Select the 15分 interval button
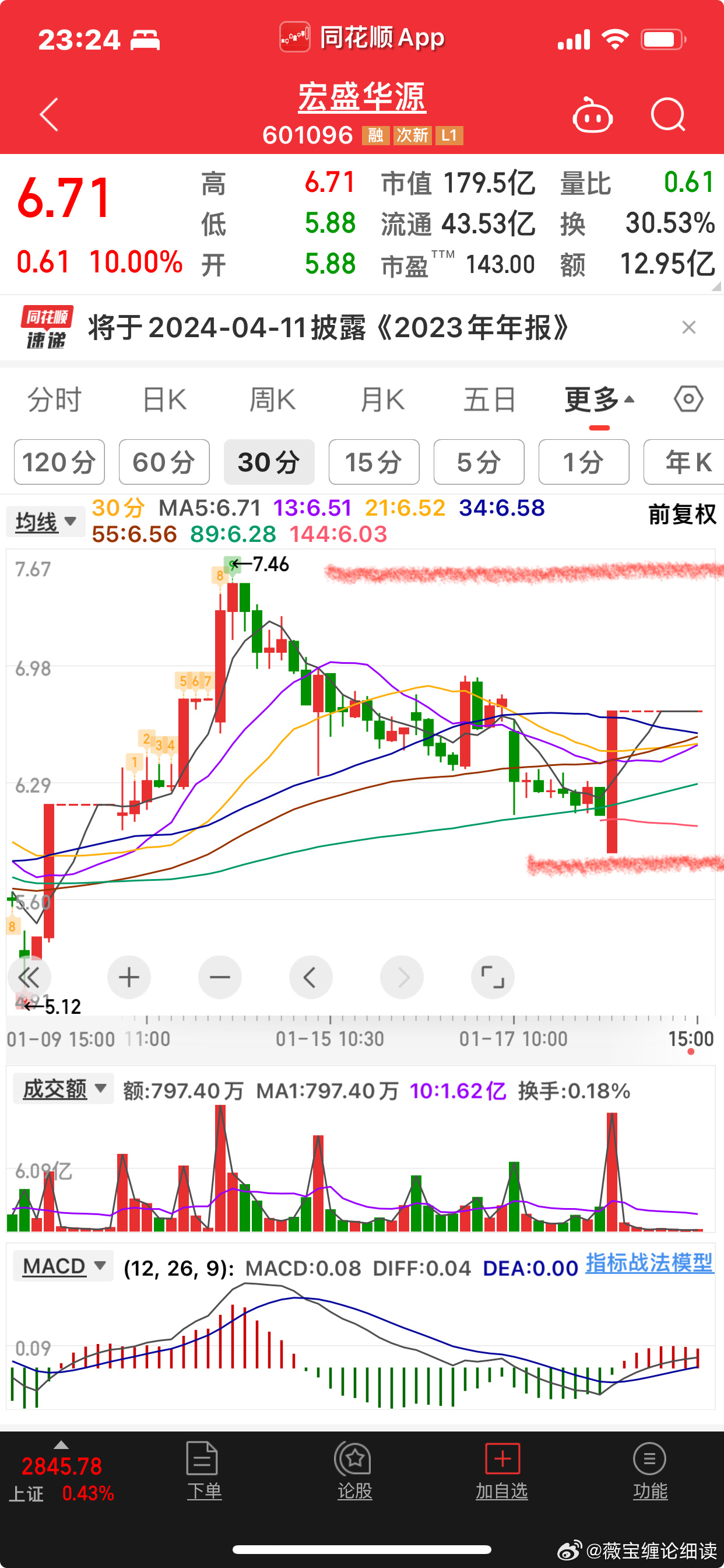Image resolution: width=724 pixels, height=1568 pixels. coord(374,462)
